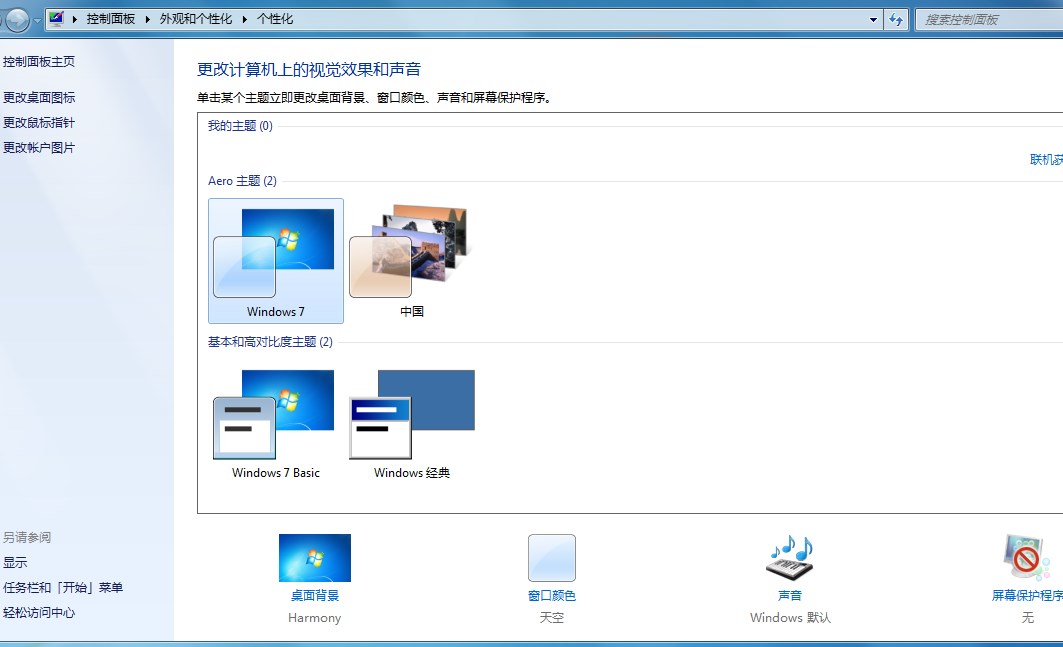Open 桌面背景 Harmony wallpaper settings icon

pos(315,557)
